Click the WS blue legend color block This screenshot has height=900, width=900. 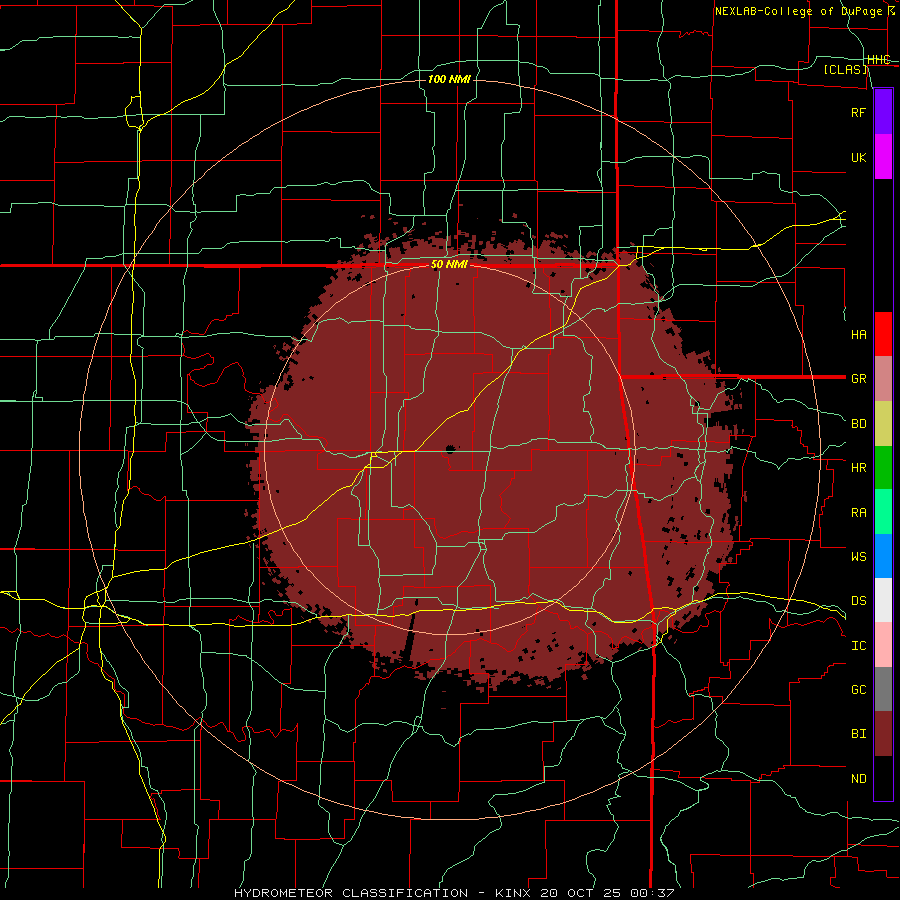(883, 556)
